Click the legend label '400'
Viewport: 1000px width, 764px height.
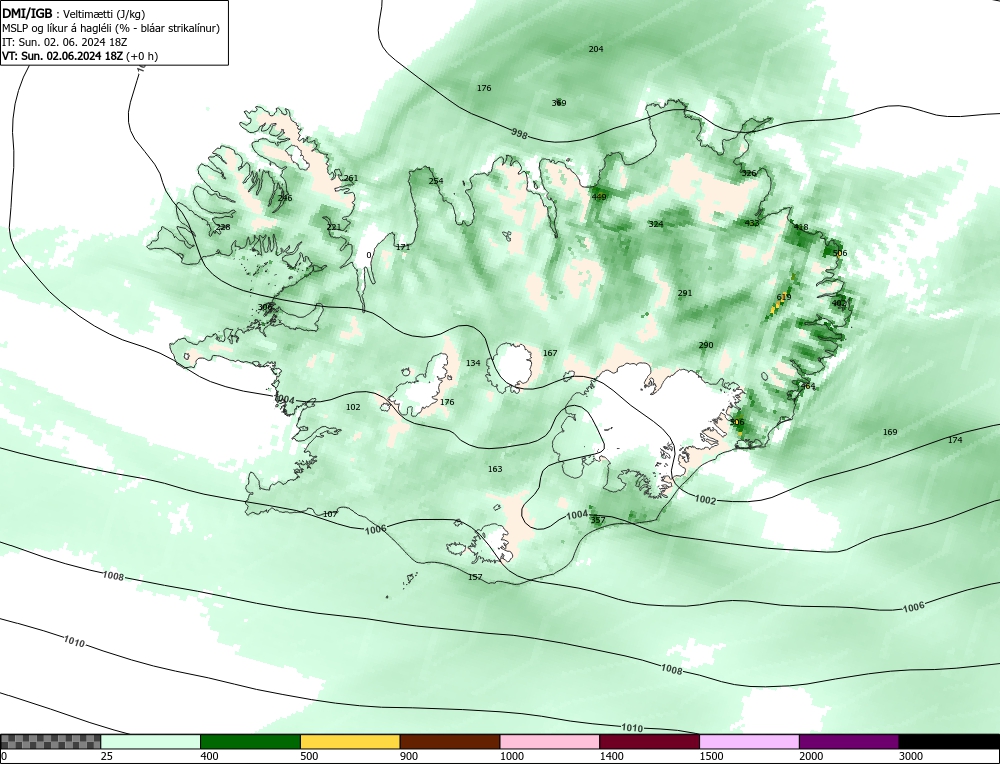(209, 756)
